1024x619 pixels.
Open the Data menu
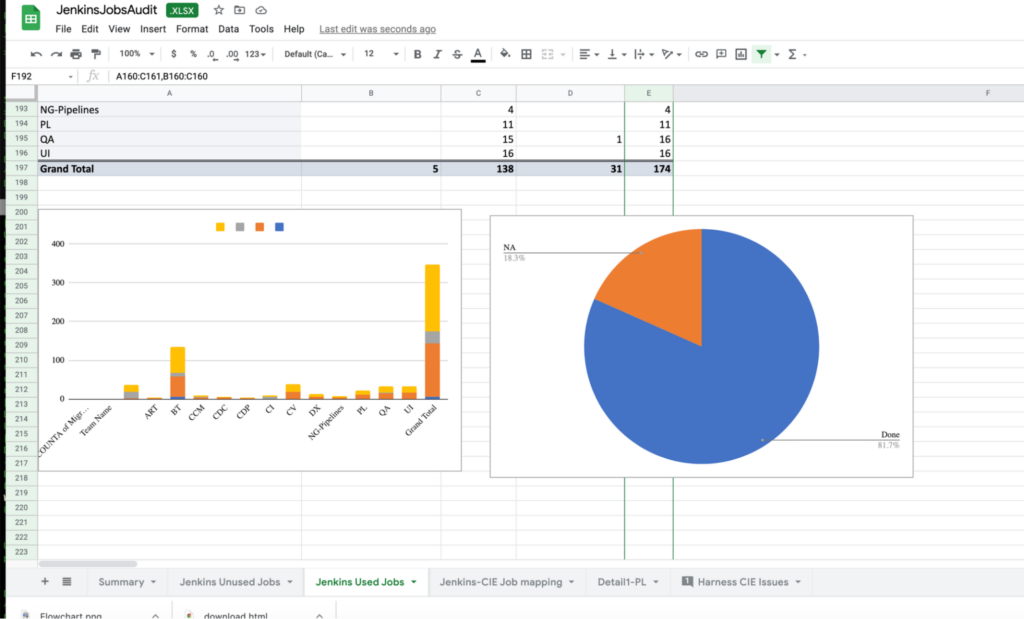point(229,29)
